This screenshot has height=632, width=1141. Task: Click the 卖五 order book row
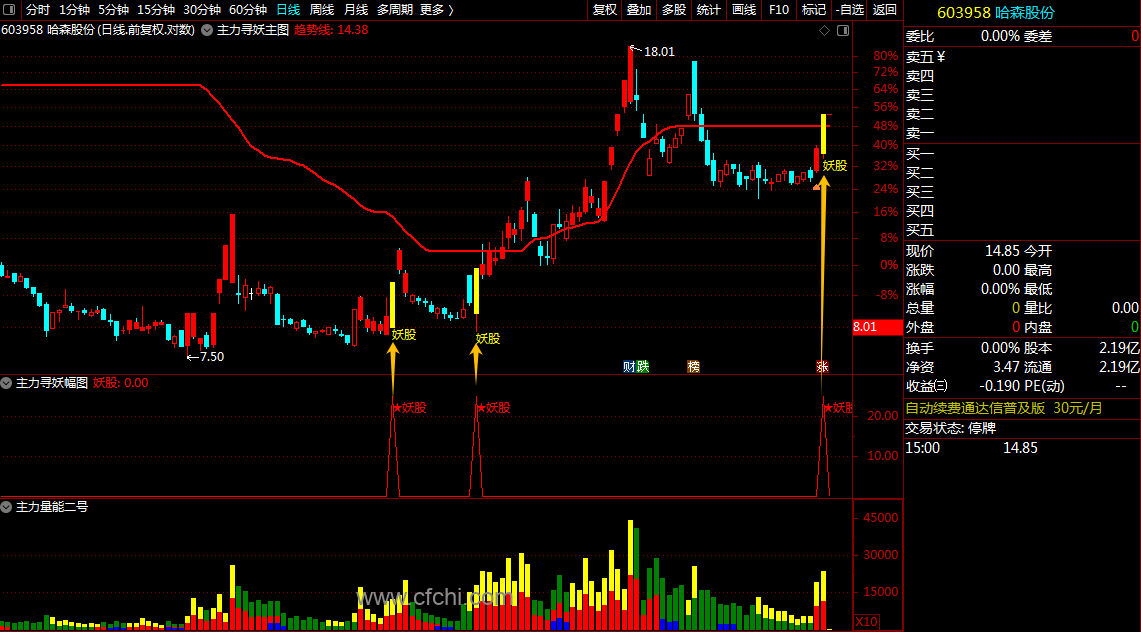[x=1022, y=57]
